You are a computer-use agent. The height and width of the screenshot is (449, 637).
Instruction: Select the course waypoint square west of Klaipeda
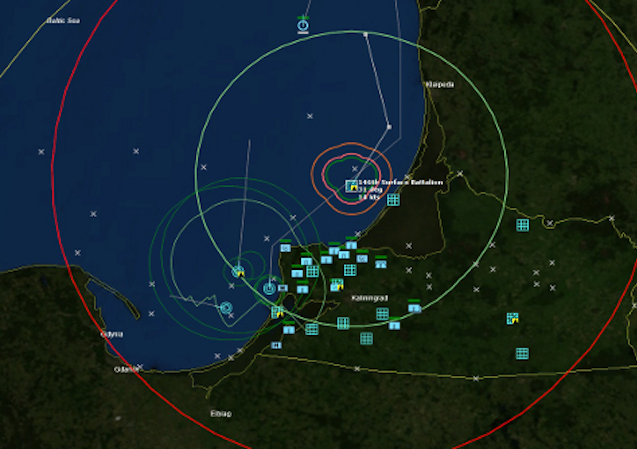coord(389,127)
